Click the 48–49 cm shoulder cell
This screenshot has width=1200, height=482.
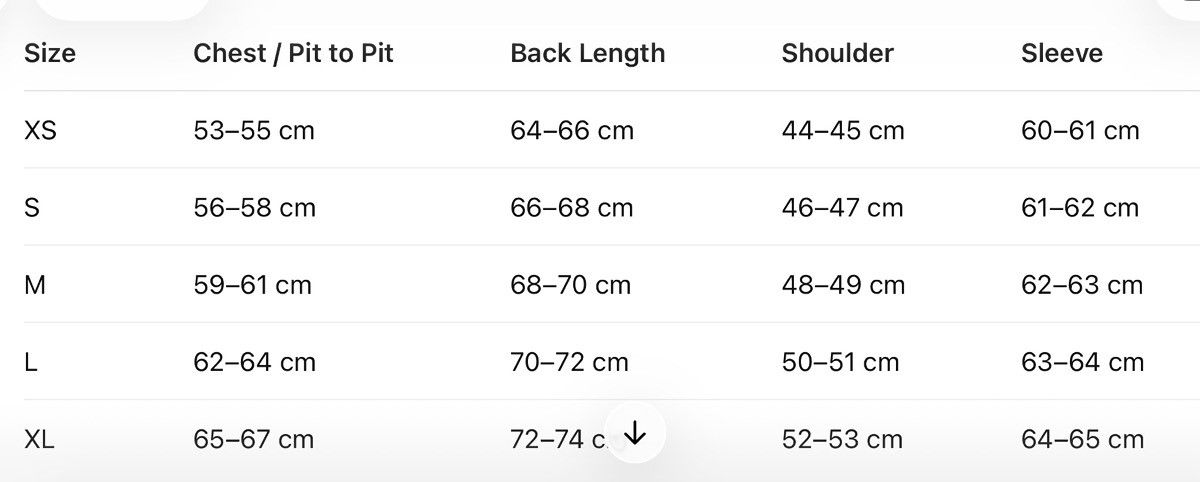[x=843, y=285]
